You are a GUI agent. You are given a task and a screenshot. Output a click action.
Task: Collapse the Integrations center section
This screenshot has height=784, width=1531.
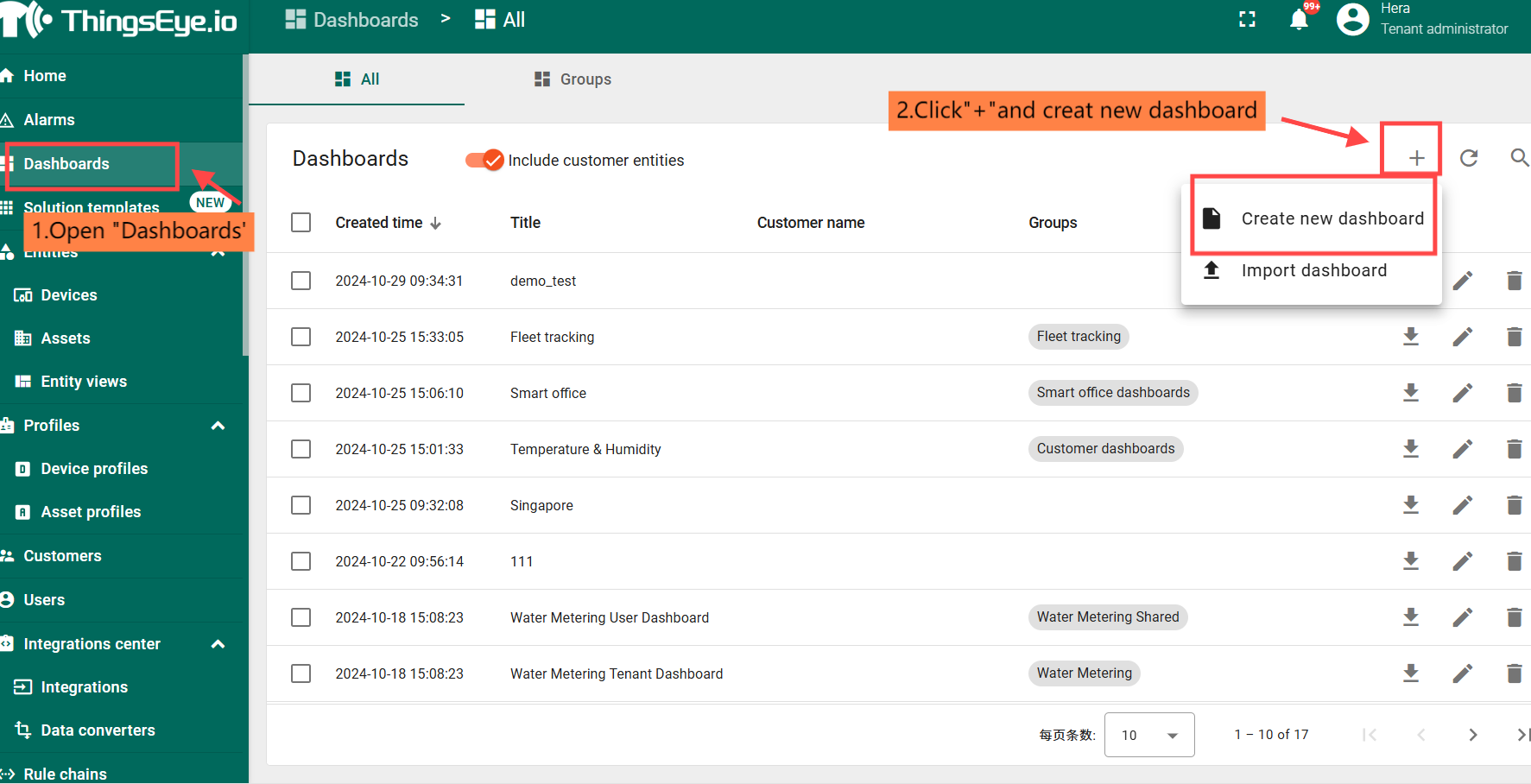pos(218,644)
